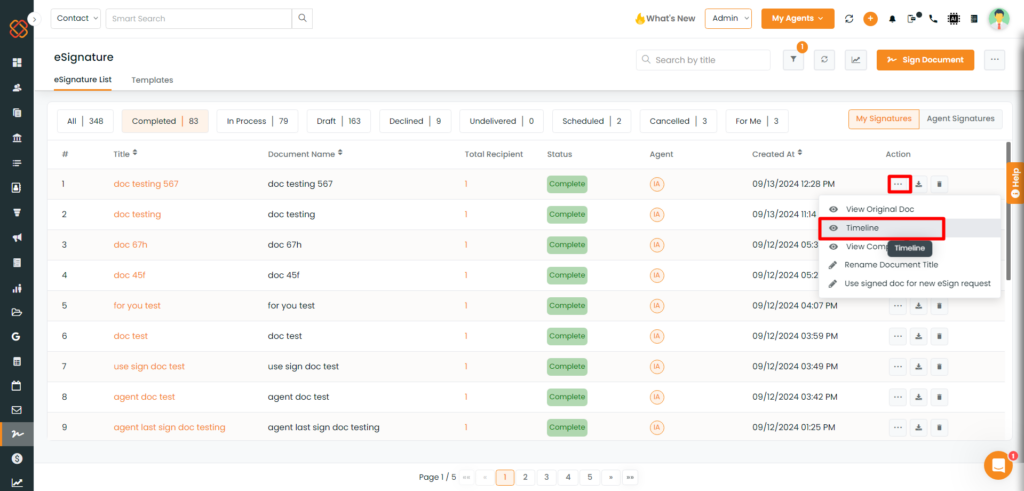This screenshot has height=491, width=1024.
Task: Open the phone dialer icon
Action: [933, 19]
